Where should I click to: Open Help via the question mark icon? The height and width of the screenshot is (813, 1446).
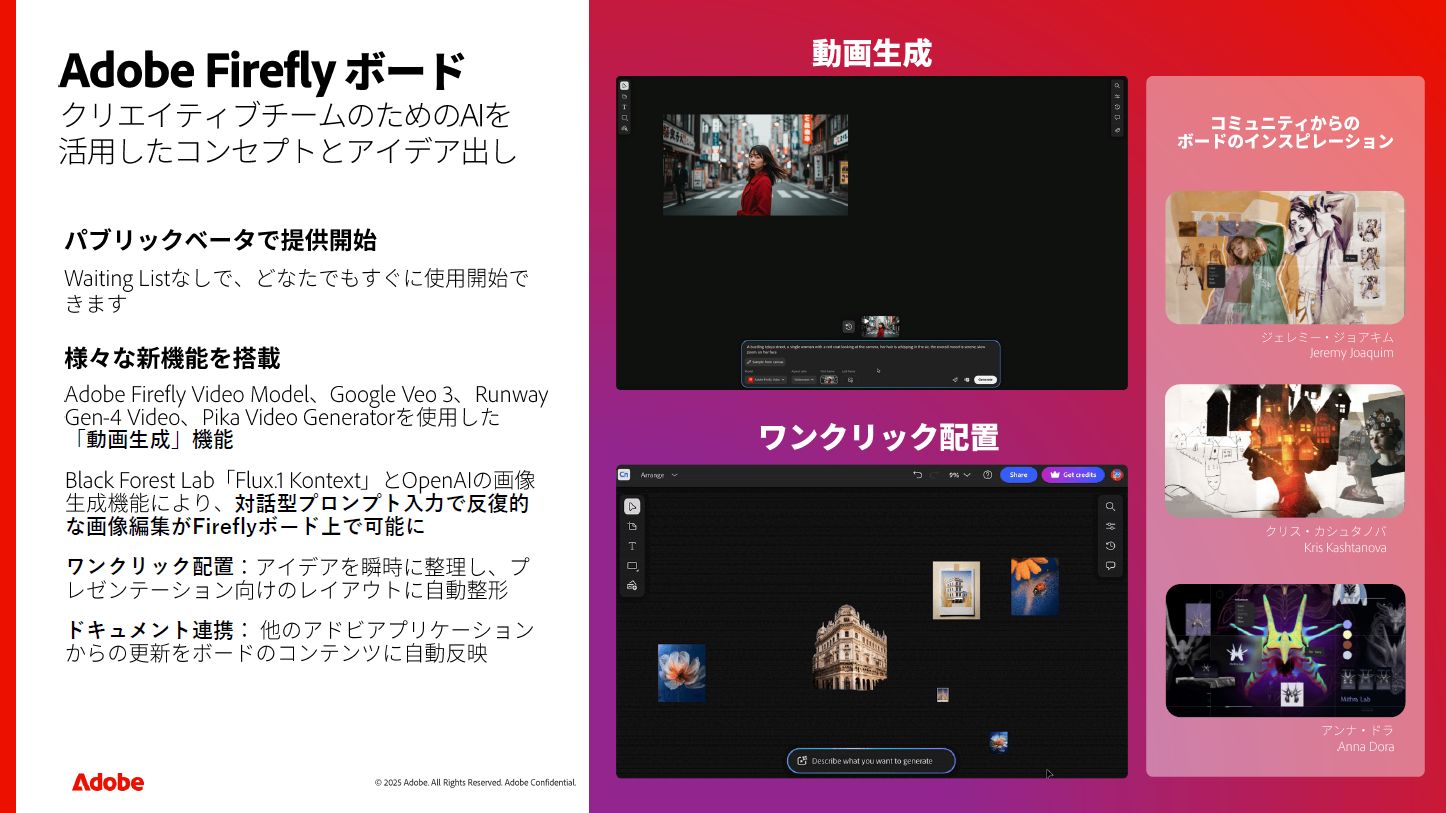987,475
